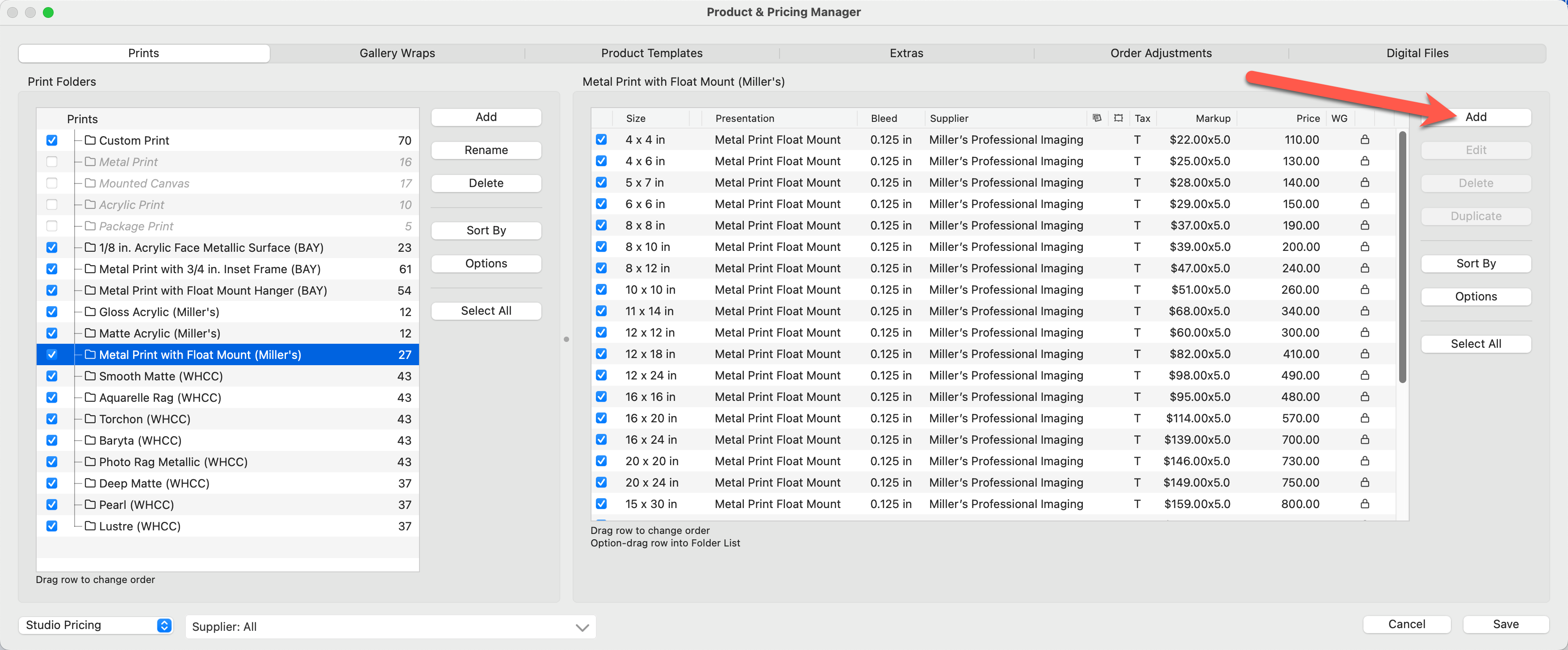The width and height of the screenshot is (1568, 650).
Task: Uncheck the Gloss Acrylic (Miller's) folder
Action: (52, 312)
